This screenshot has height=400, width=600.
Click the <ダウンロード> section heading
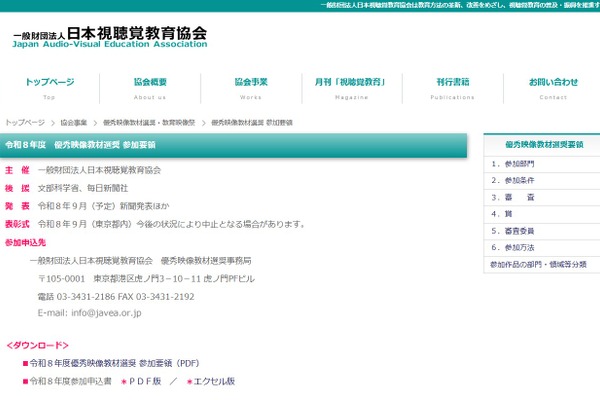coord(37,345)
